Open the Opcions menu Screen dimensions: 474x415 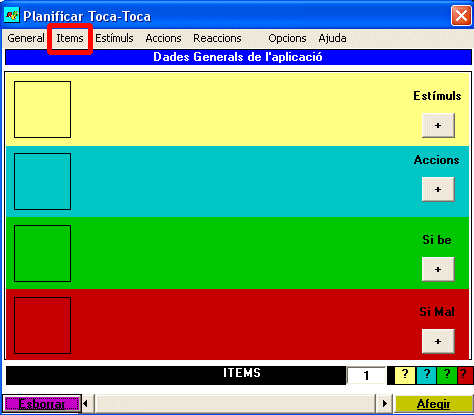pos(287,38)
